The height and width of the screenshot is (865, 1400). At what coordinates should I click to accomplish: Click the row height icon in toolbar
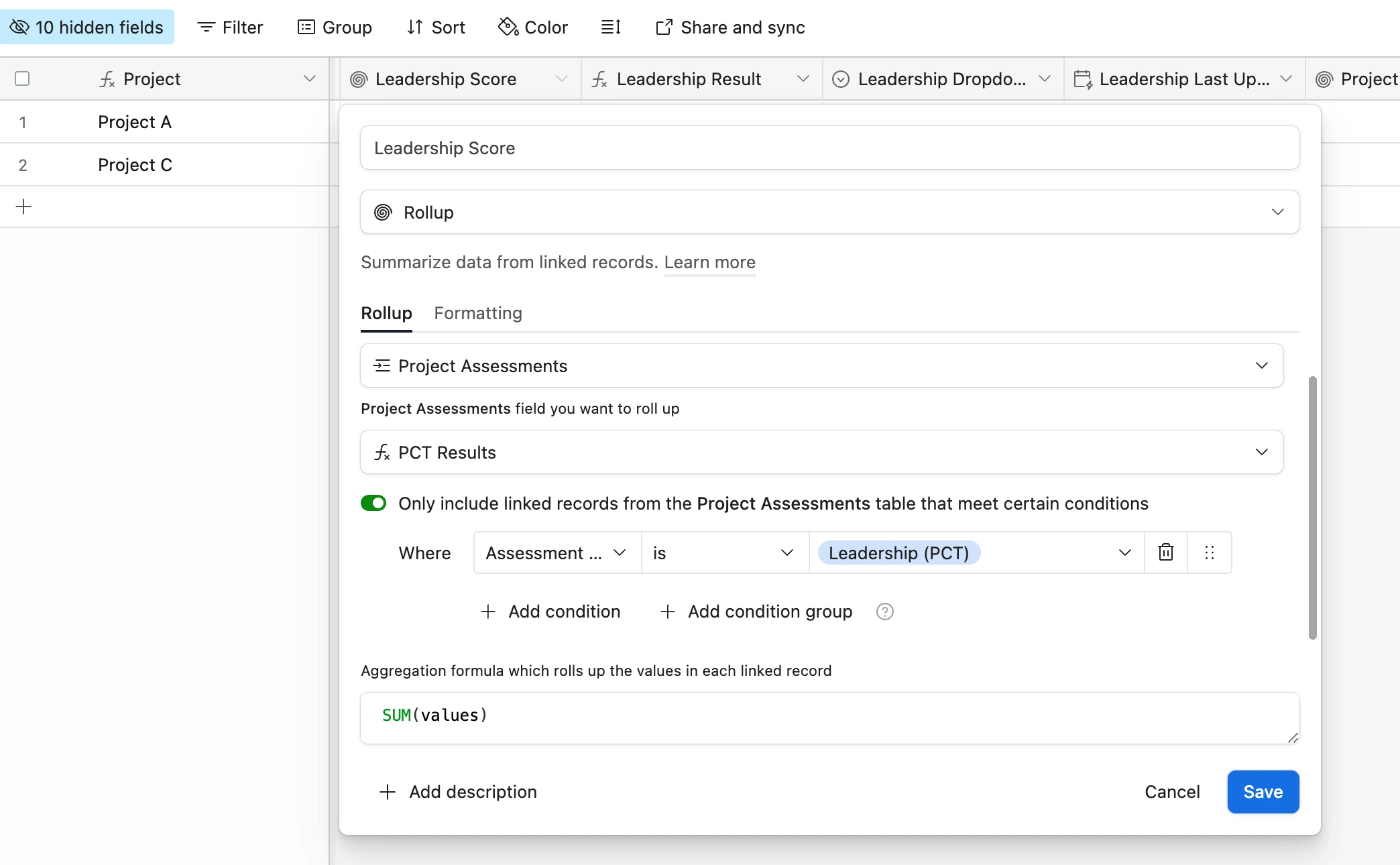click(x=611, y=27)
